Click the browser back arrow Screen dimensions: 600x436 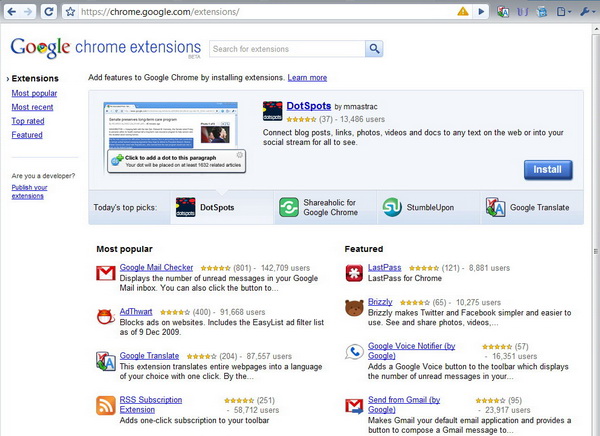pos(12,12)
